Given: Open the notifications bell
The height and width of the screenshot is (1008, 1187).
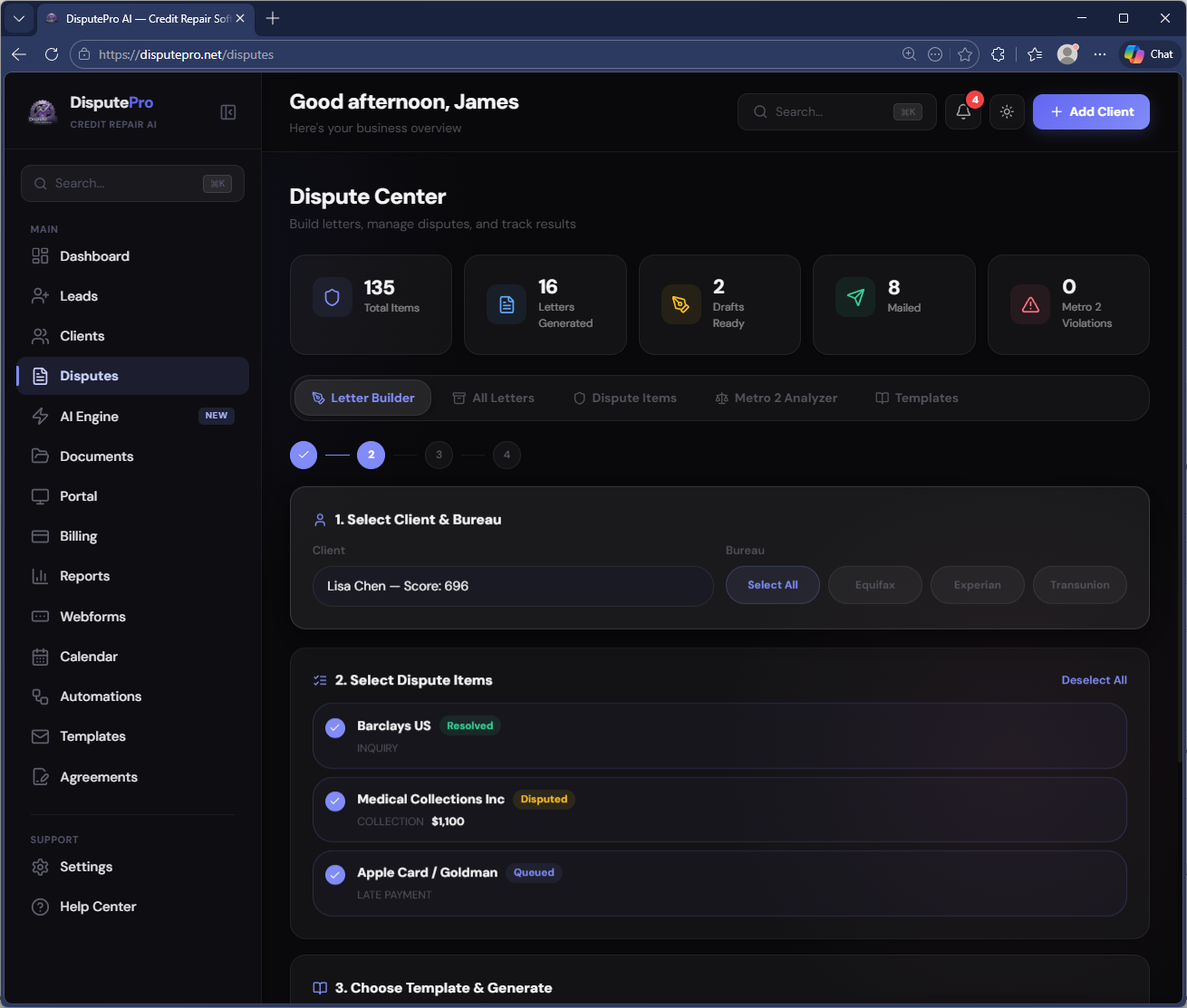Looking at the screenshot, I should 963,112.
